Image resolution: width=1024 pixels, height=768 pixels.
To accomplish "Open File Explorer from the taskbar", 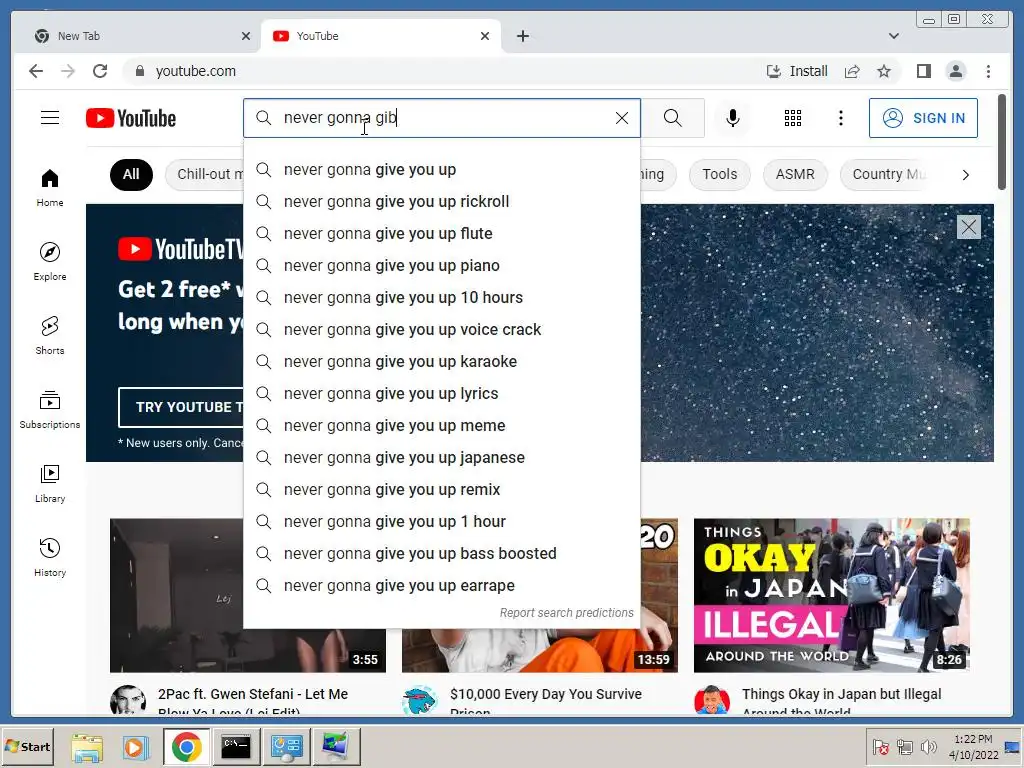I will [x=87, y=747].
